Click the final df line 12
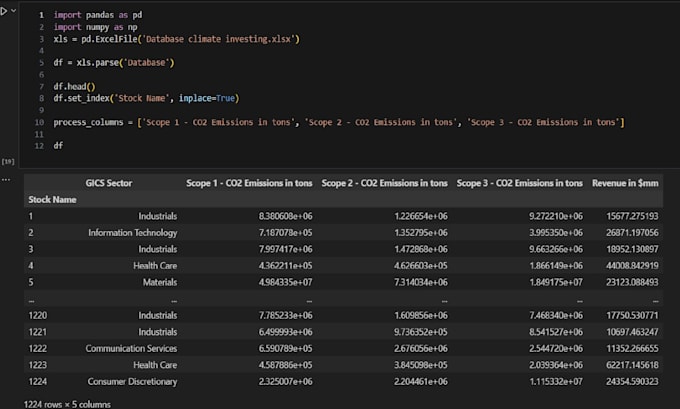The width and height of the screenshot is (680, 409). click(x=58, y=146)
